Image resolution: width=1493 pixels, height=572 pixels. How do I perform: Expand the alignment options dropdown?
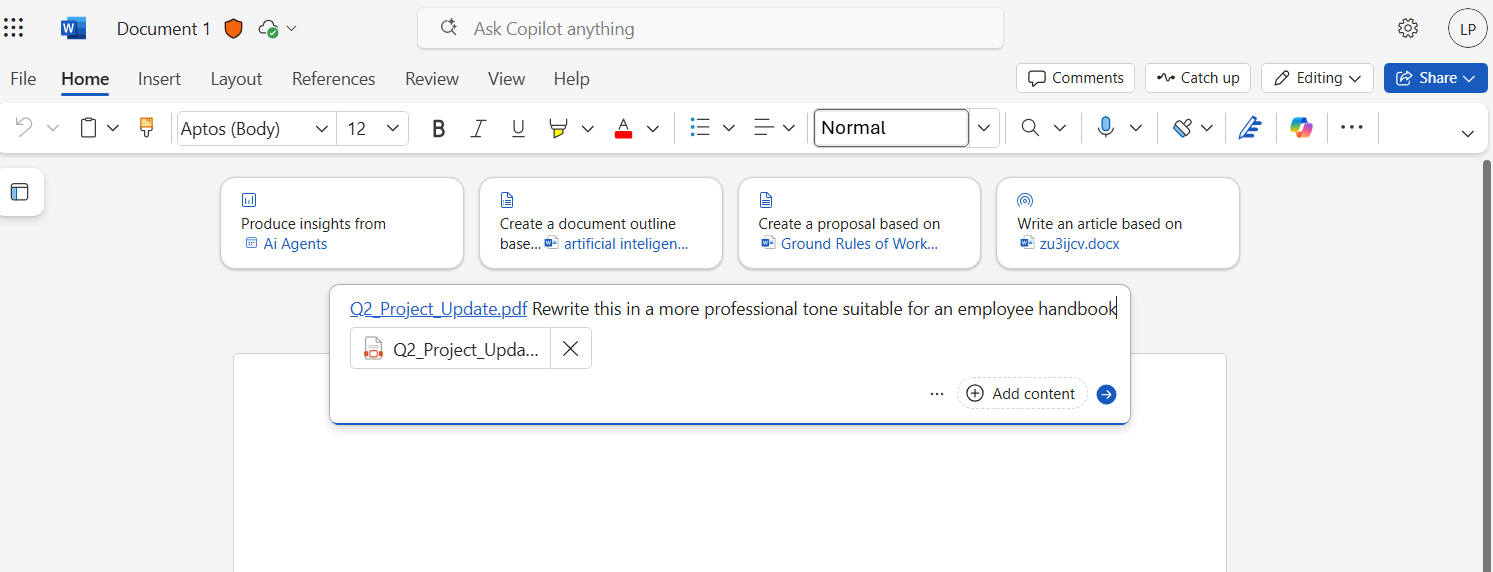pos(789,128)
